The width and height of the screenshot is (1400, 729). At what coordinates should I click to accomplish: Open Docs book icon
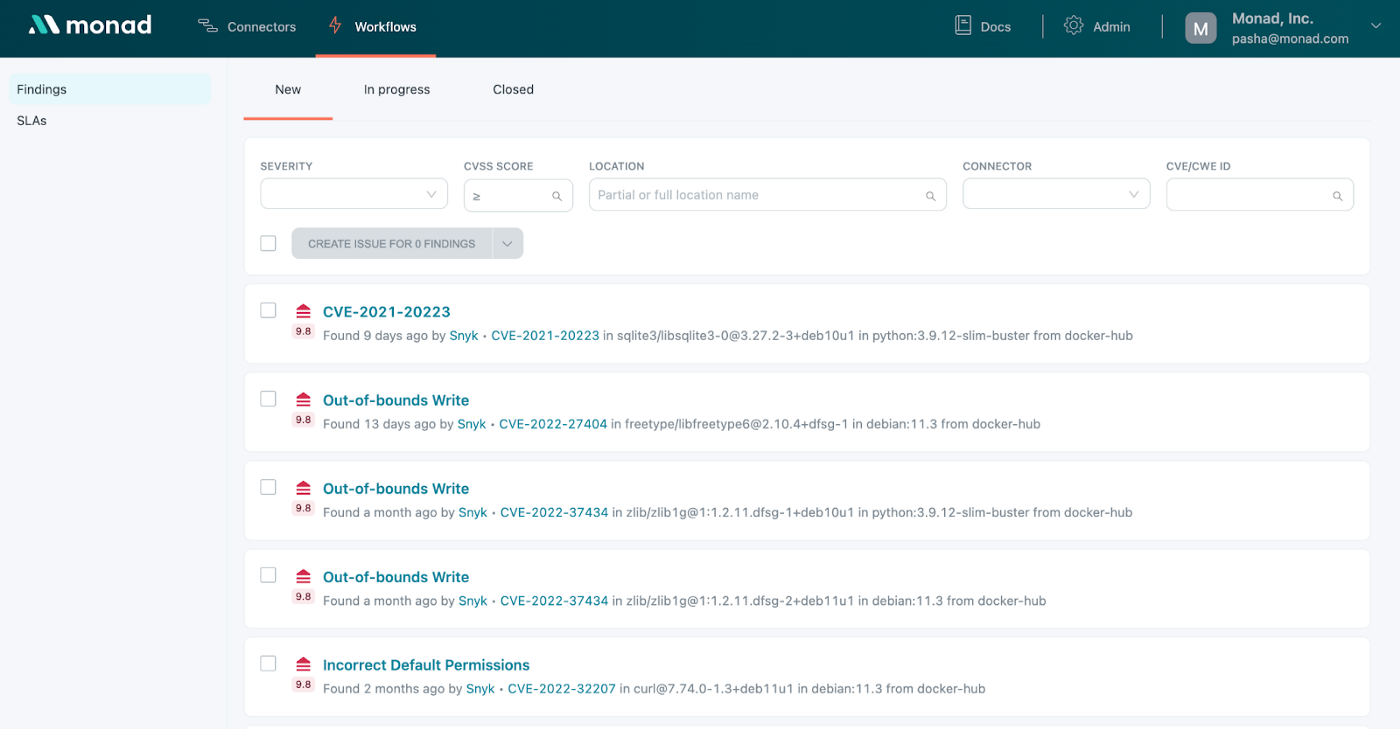(963, 26)
